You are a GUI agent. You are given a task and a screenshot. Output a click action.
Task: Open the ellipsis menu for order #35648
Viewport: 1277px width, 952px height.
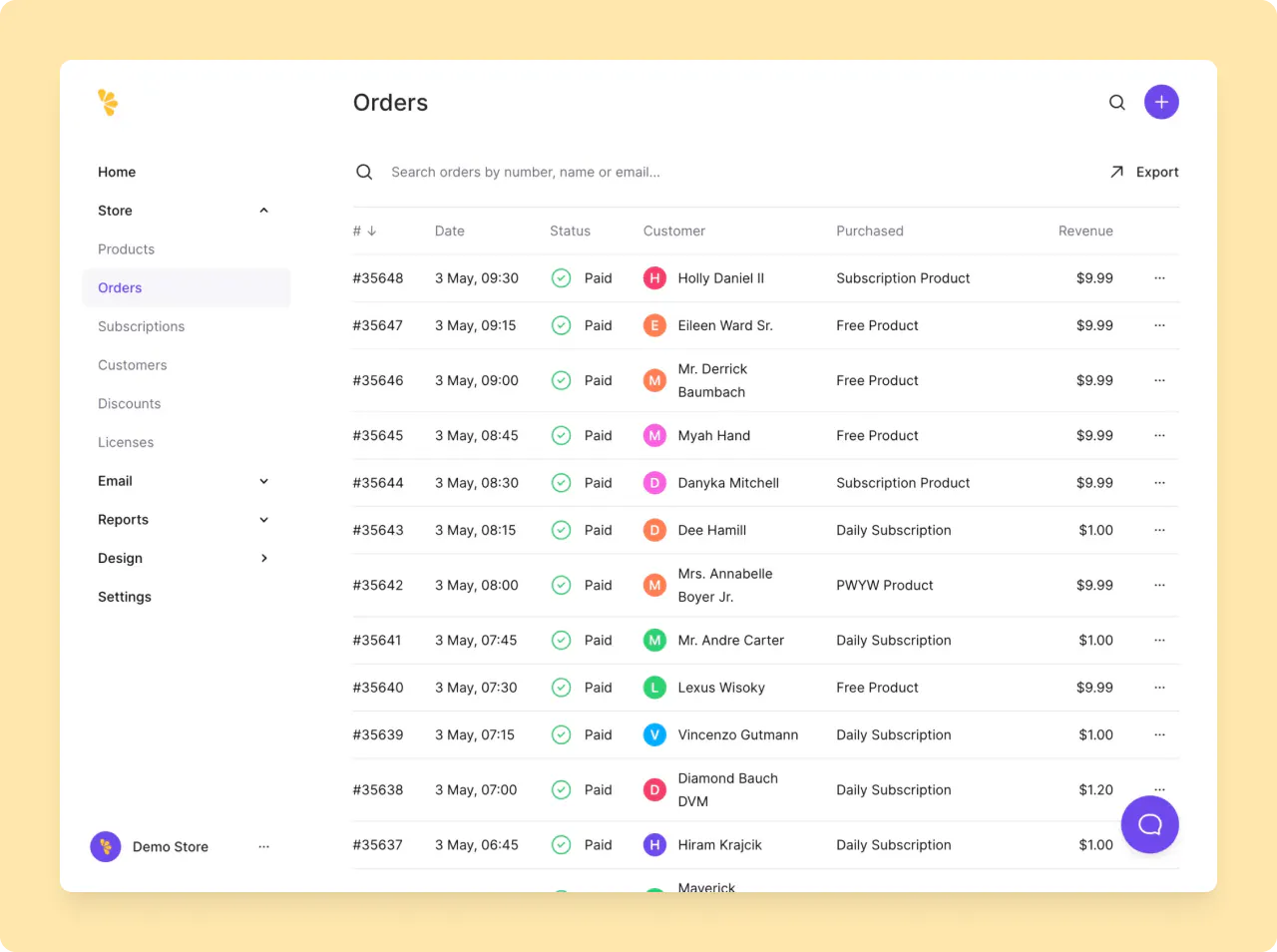1159,278
